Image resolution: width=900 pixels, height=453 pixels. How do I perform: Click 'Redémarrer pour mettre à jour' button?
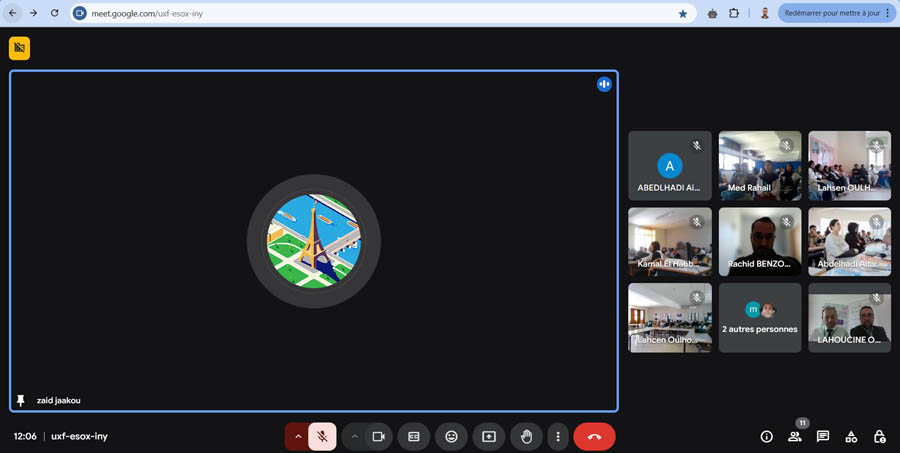(x=831, y=13)
